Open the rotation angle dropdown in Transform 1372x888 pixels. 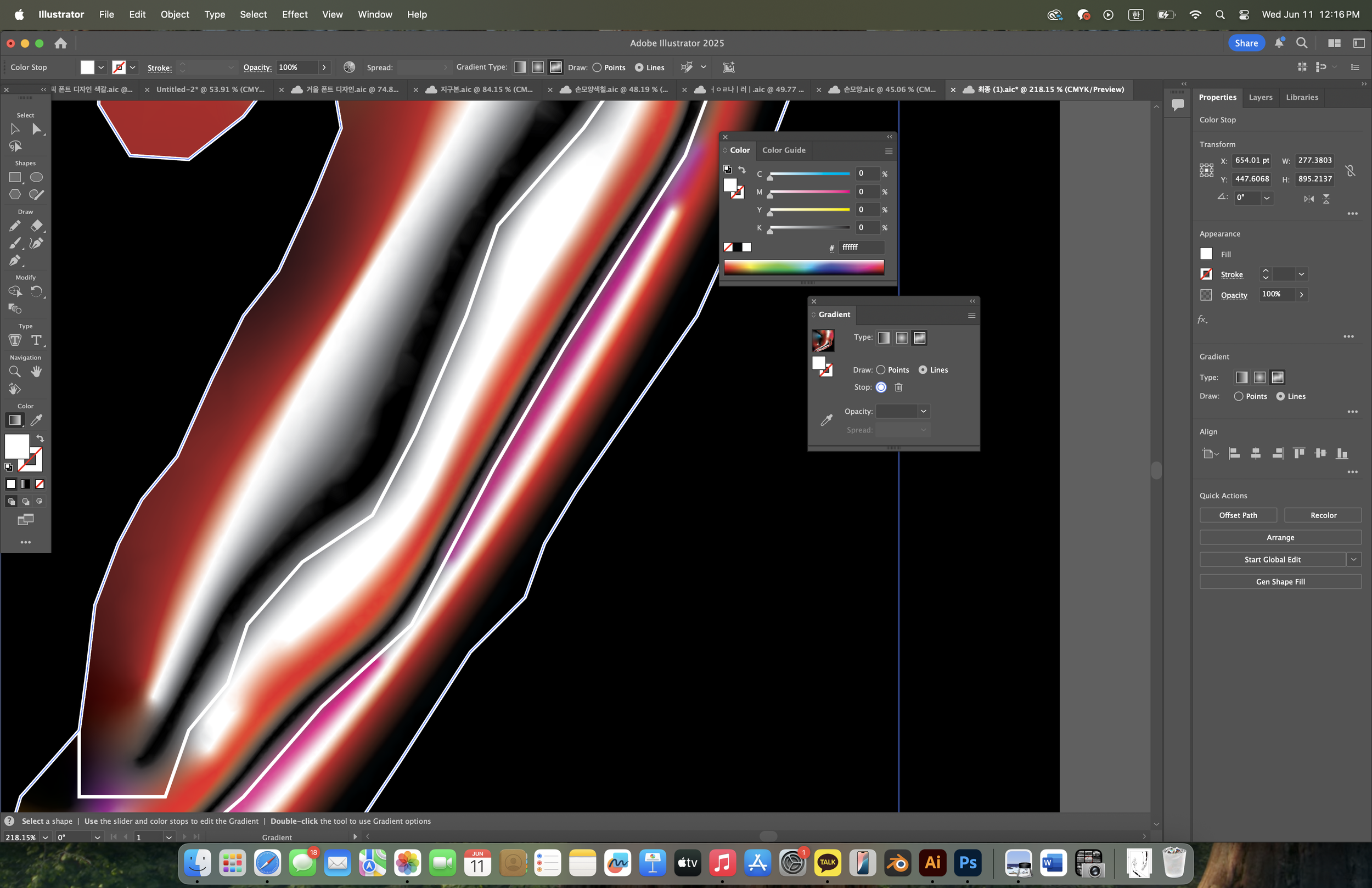tap(1268, 198)
